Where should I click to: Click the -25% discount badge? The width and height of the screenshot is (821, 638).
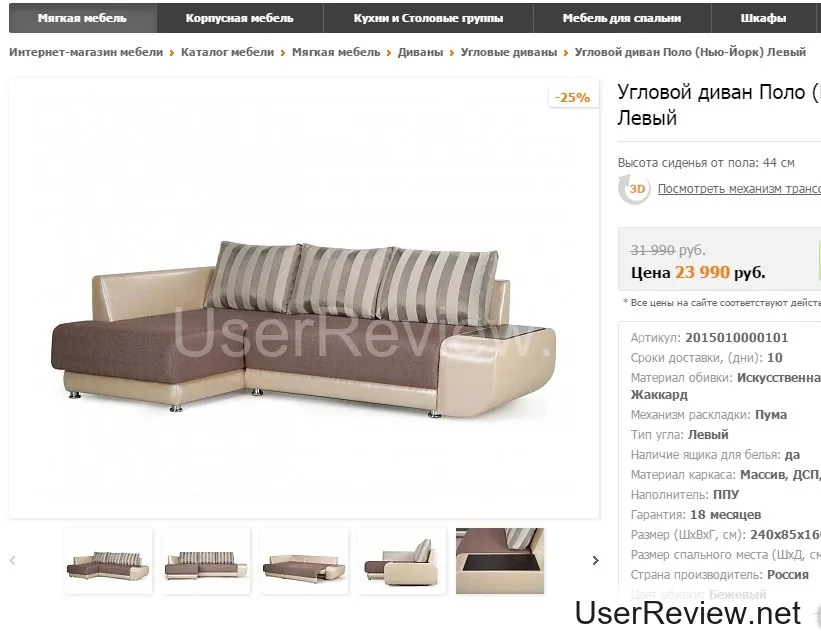573,97
